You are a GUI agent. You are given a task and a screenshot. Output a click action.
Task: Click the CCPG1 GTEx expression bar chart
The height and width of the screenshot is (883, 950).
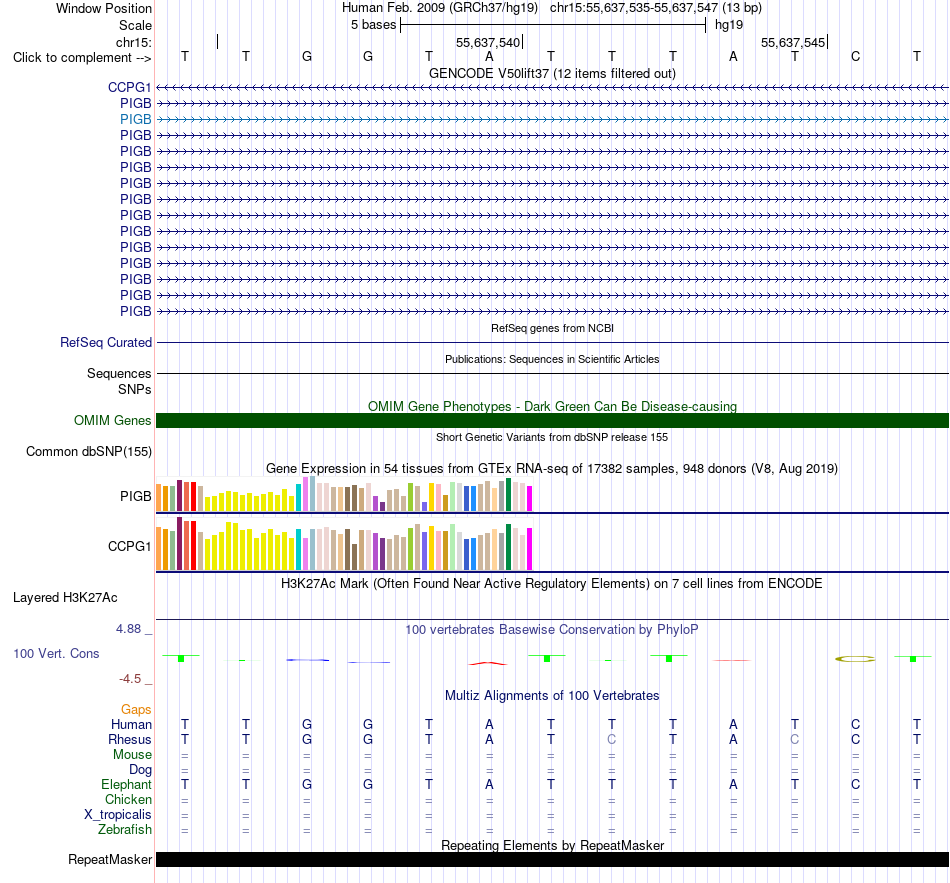point(344,544)
